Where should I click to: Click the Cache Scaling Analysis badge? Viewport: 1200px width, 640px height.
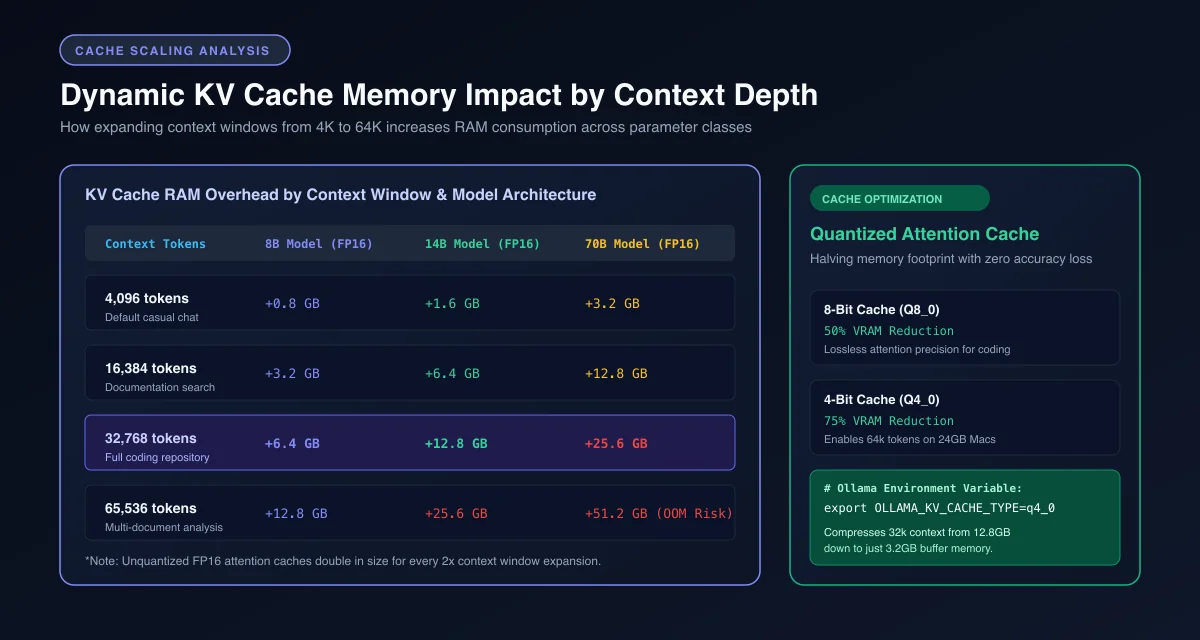pos(175,50)
